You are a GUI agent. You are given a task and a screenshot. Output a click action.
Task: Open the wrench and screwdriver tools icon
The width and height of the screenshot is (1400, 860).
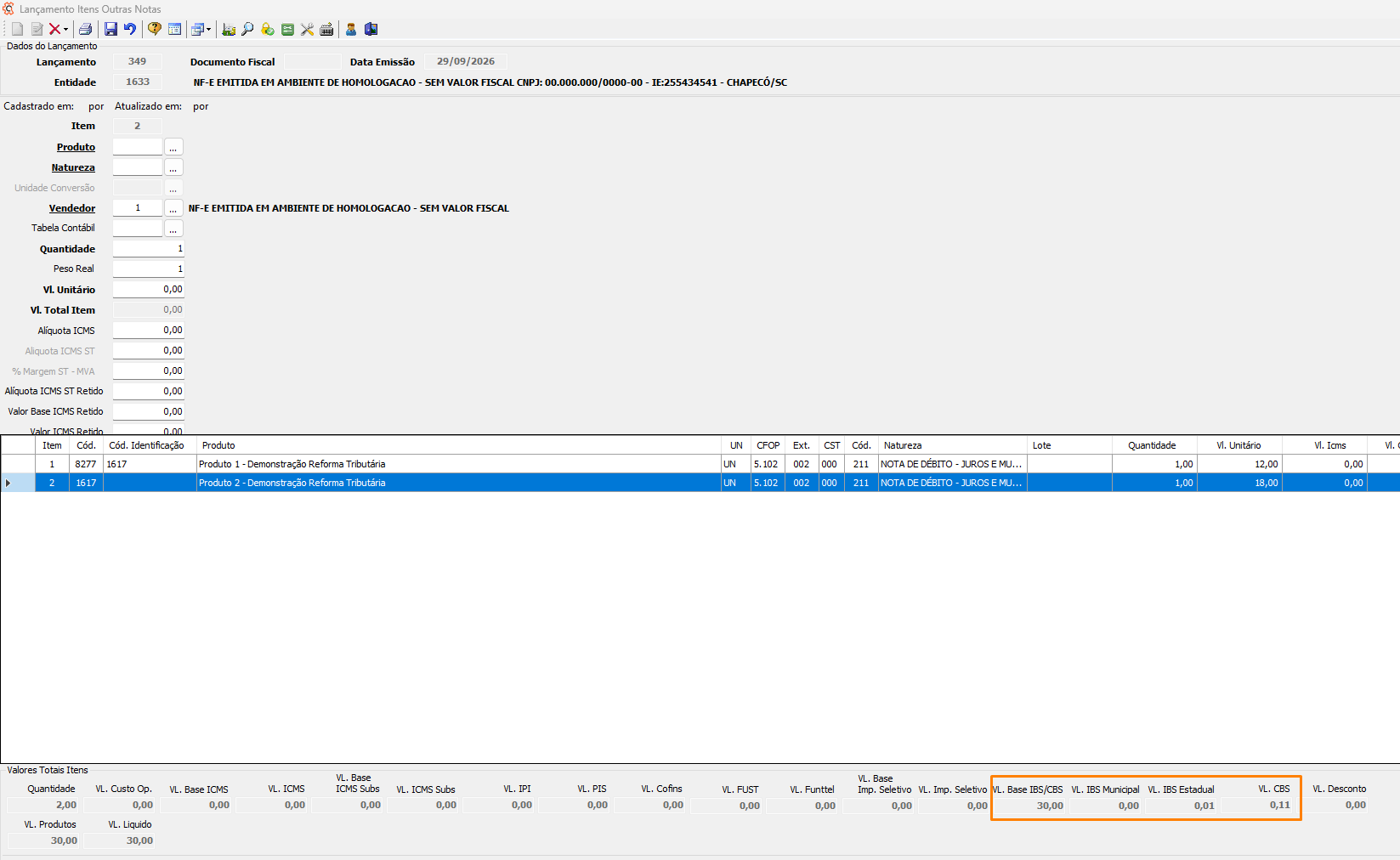tap(307, 29)
